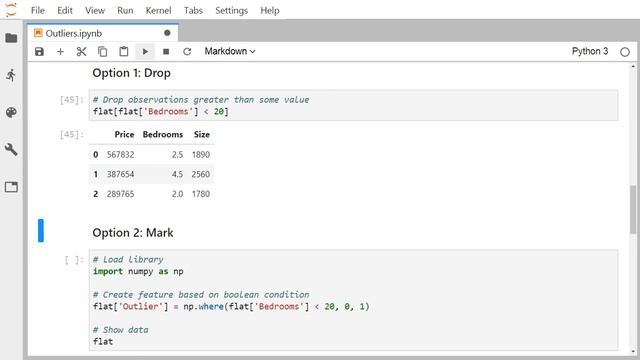Screen dimensions: 640x360
Task: Click the output prompt [45] beside the table
Action: pos(71,134)
